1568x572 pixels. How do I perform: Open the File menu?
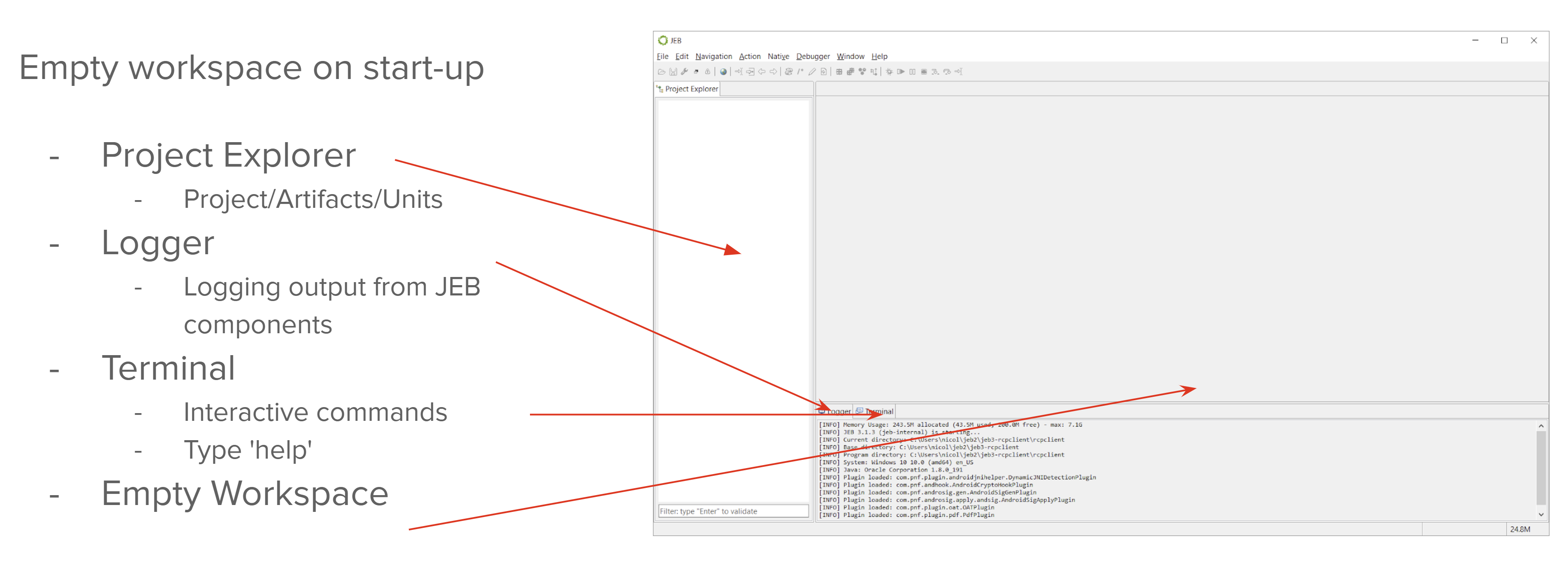click(x=662, y=56)
